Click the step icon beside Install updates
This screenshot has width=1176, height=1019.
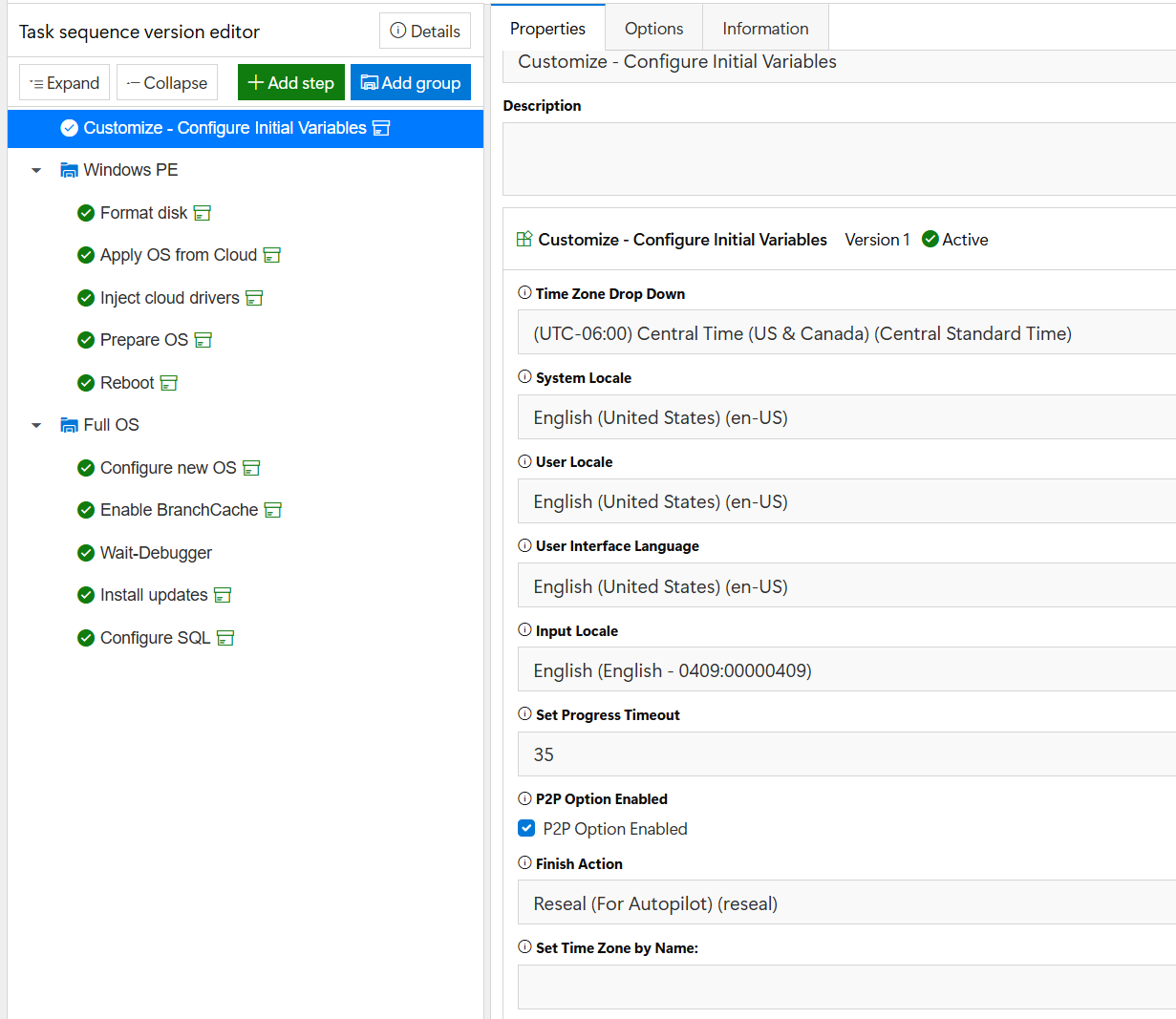pos(223,595)
